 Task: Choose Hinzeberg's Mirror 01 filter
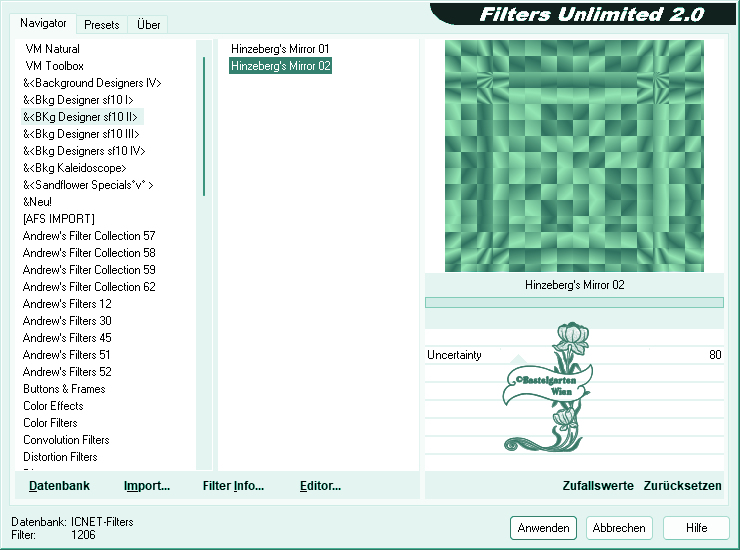(280, 49)
